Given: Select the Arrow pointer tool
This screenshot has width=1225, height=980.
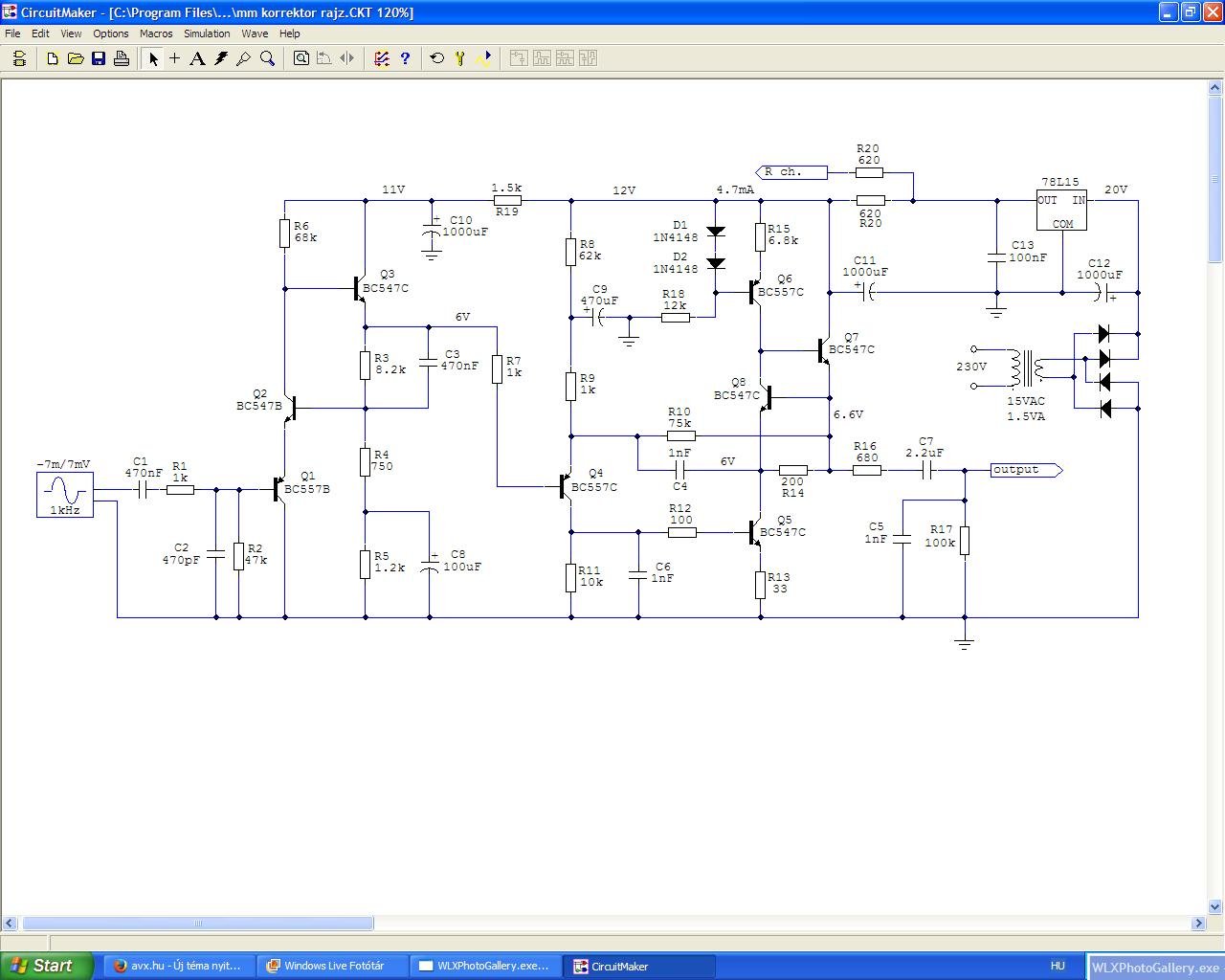Looking at the screenshot, I should (152, 58).
